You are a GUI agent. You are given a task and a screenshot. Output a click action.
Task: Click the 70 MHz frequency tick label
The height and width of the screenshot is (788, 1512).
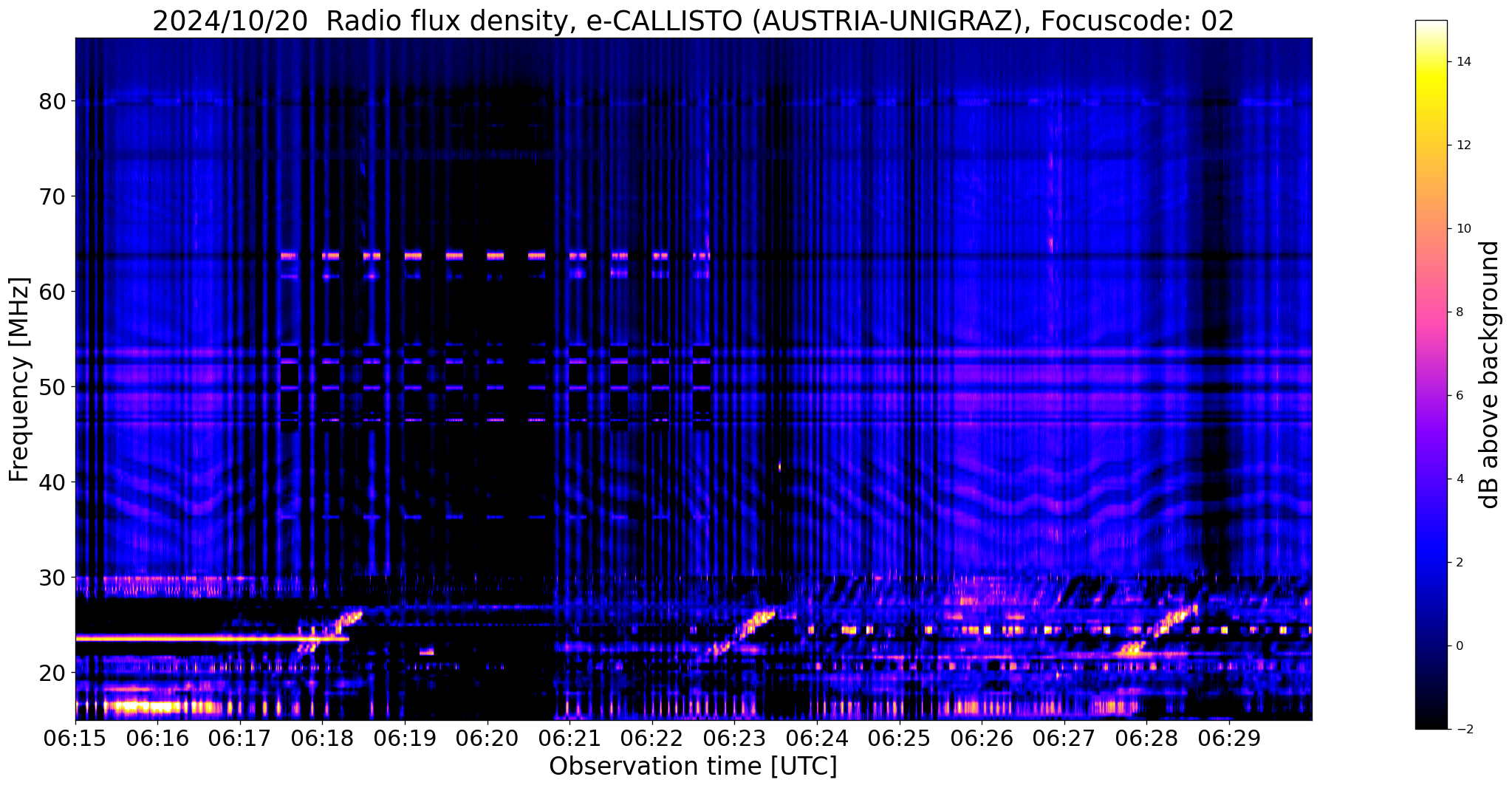[x=52, y=196]
